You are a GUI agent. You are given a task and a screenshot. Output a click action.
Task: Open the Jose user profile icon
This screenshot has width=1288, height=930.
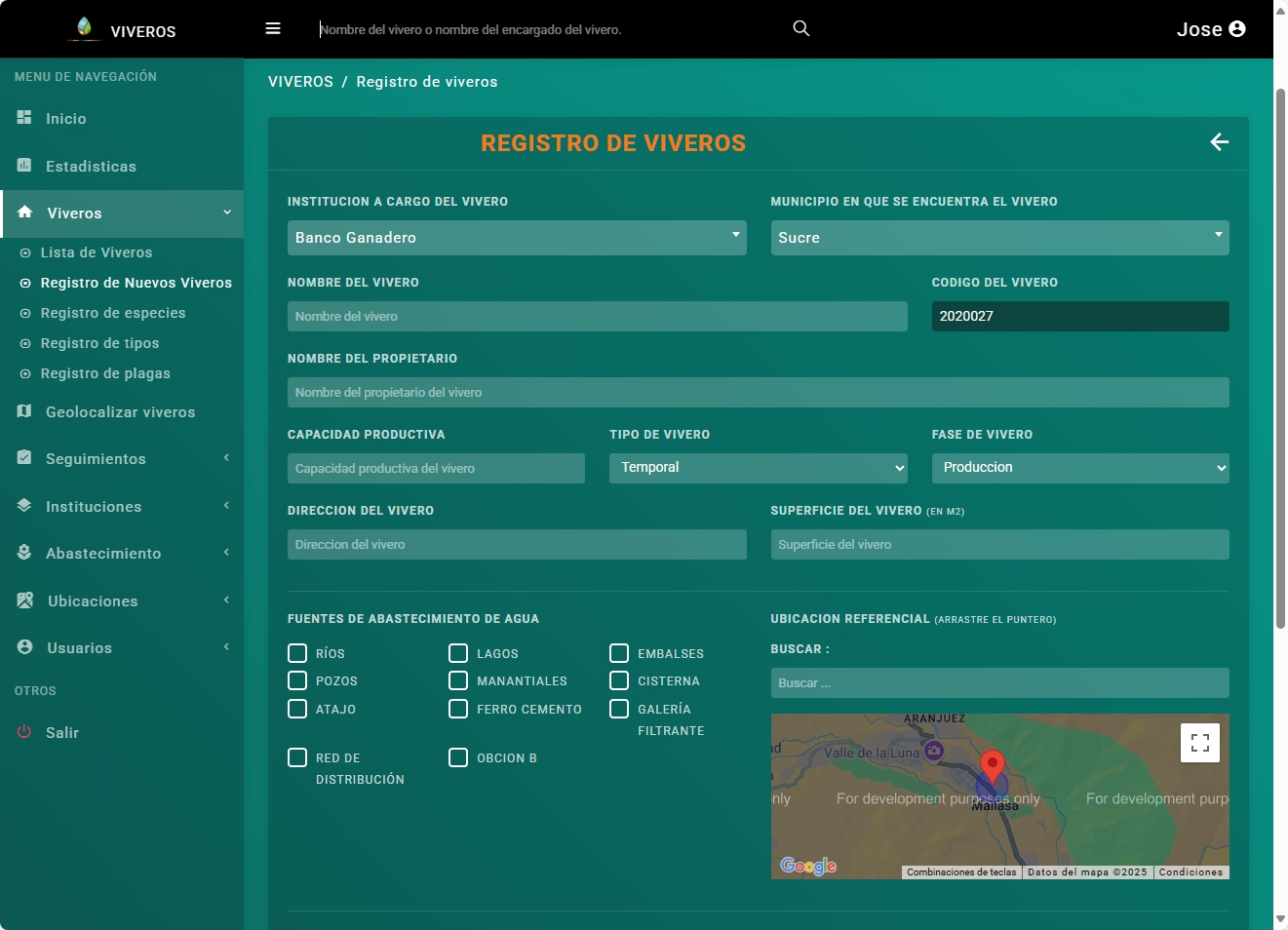(x=1237, y=29)
